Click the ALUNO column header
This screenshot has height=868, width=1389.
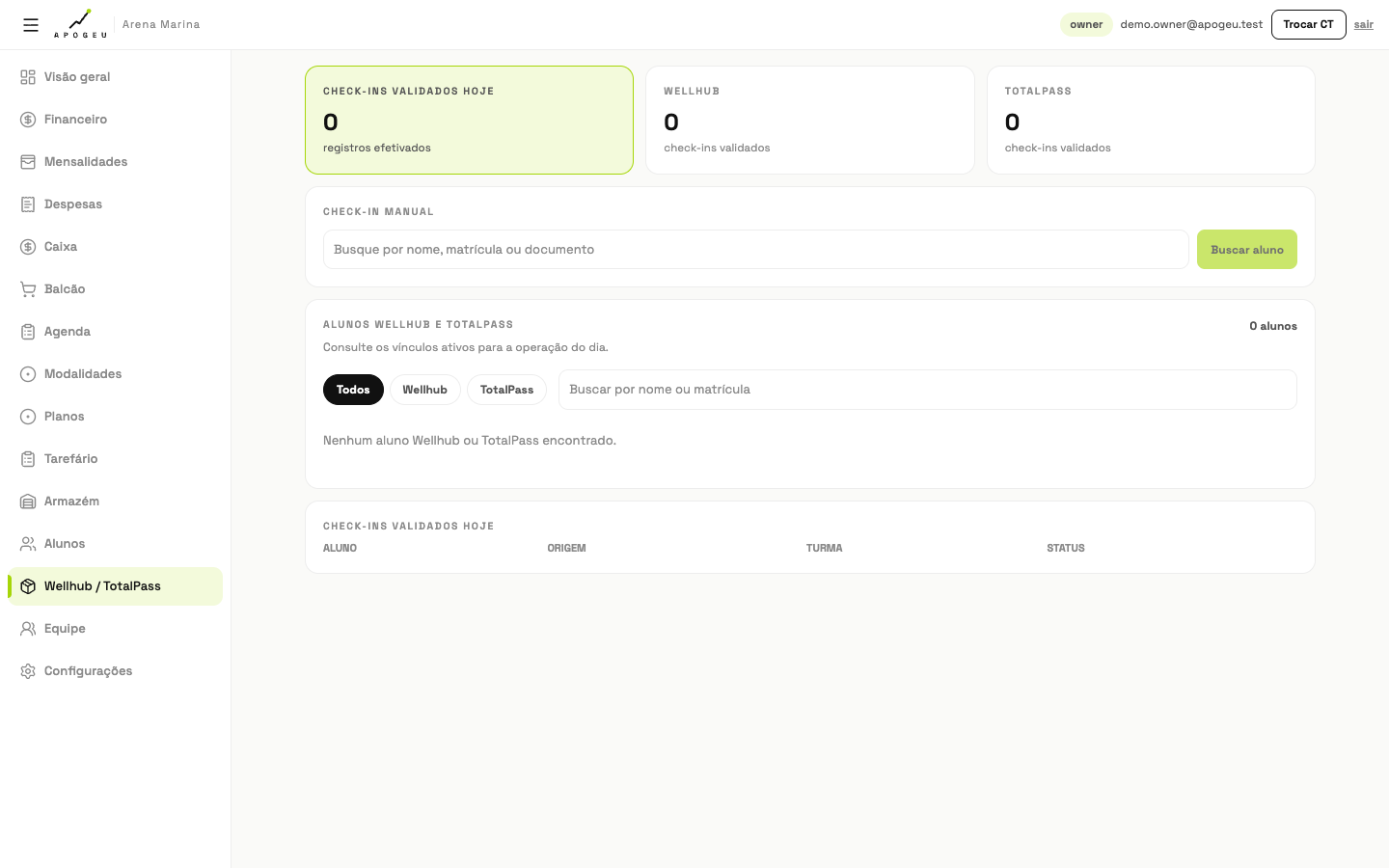coord(340,548)
